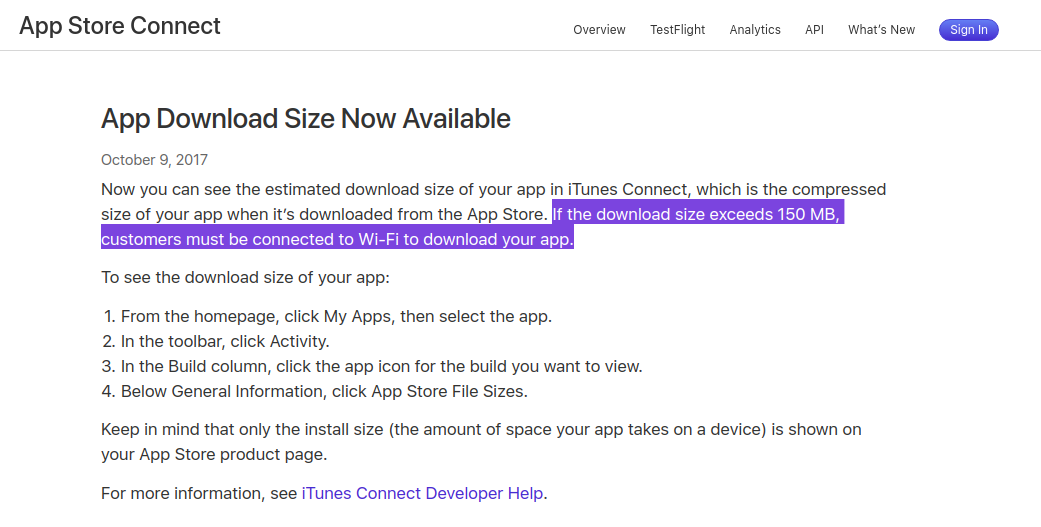Click step 3 about the Build column
1041x527 pixels.
[381, 366]
